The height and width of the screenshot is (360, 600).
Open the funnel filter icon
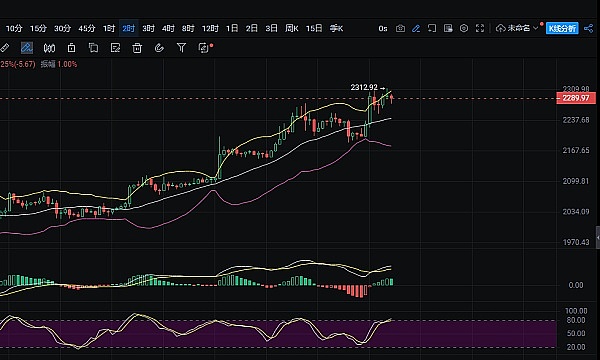(x=181, y=48)
